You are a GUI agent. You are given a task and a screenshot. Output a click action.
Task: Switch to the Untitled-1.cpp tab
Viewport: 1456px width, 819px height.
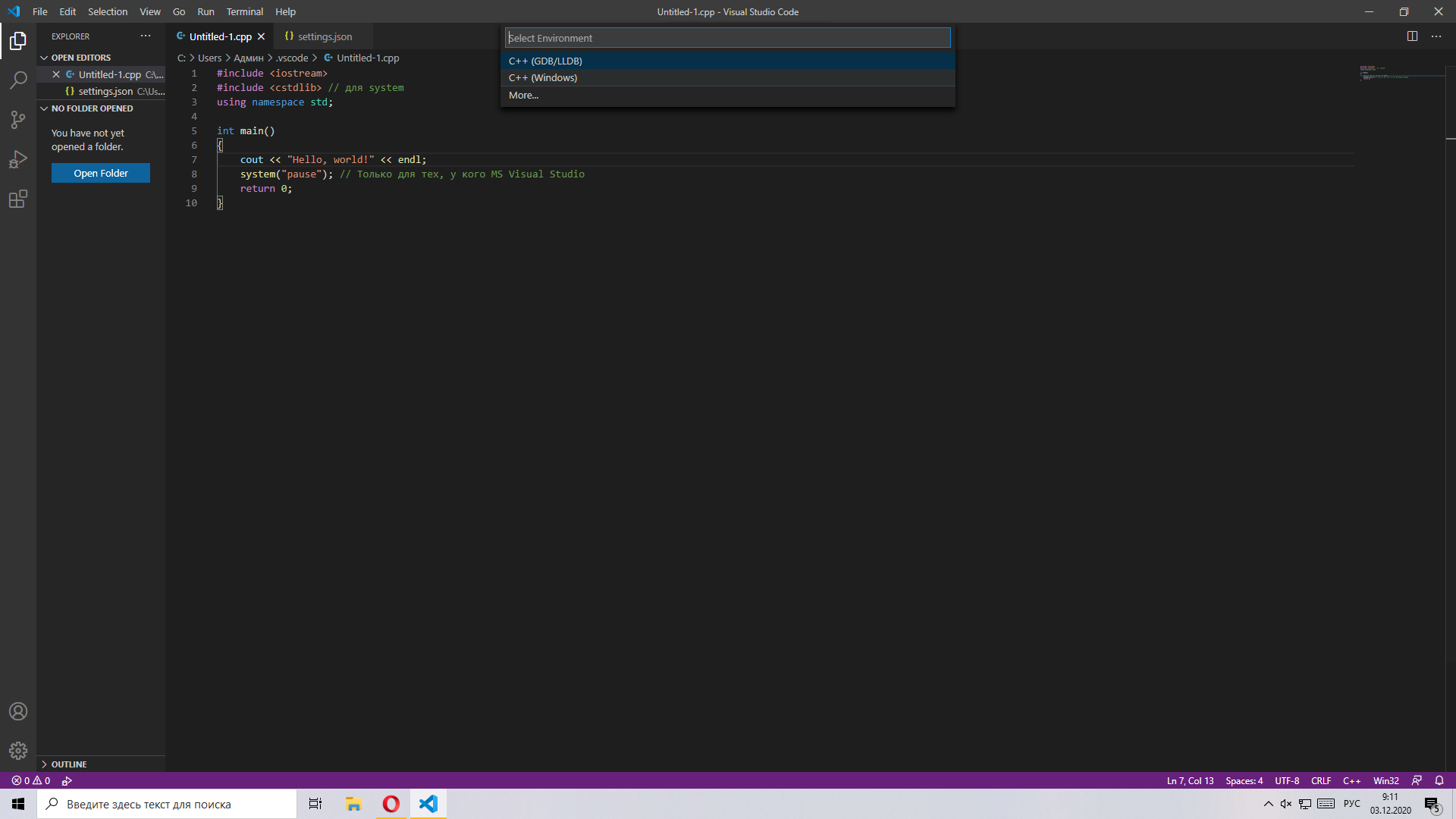[220, 36]
